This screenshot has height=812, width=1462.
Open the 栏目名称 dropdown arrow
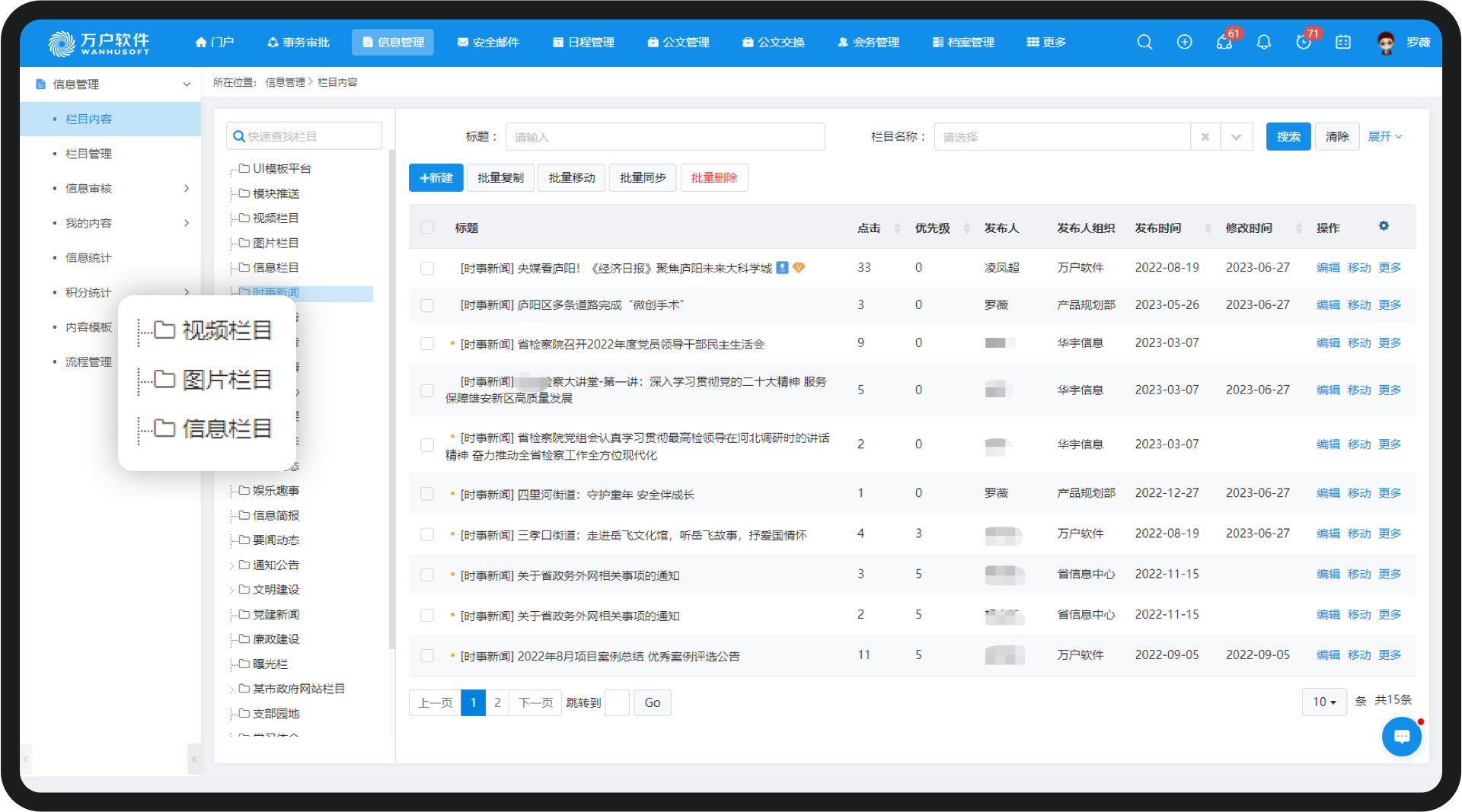[1236, 137]
